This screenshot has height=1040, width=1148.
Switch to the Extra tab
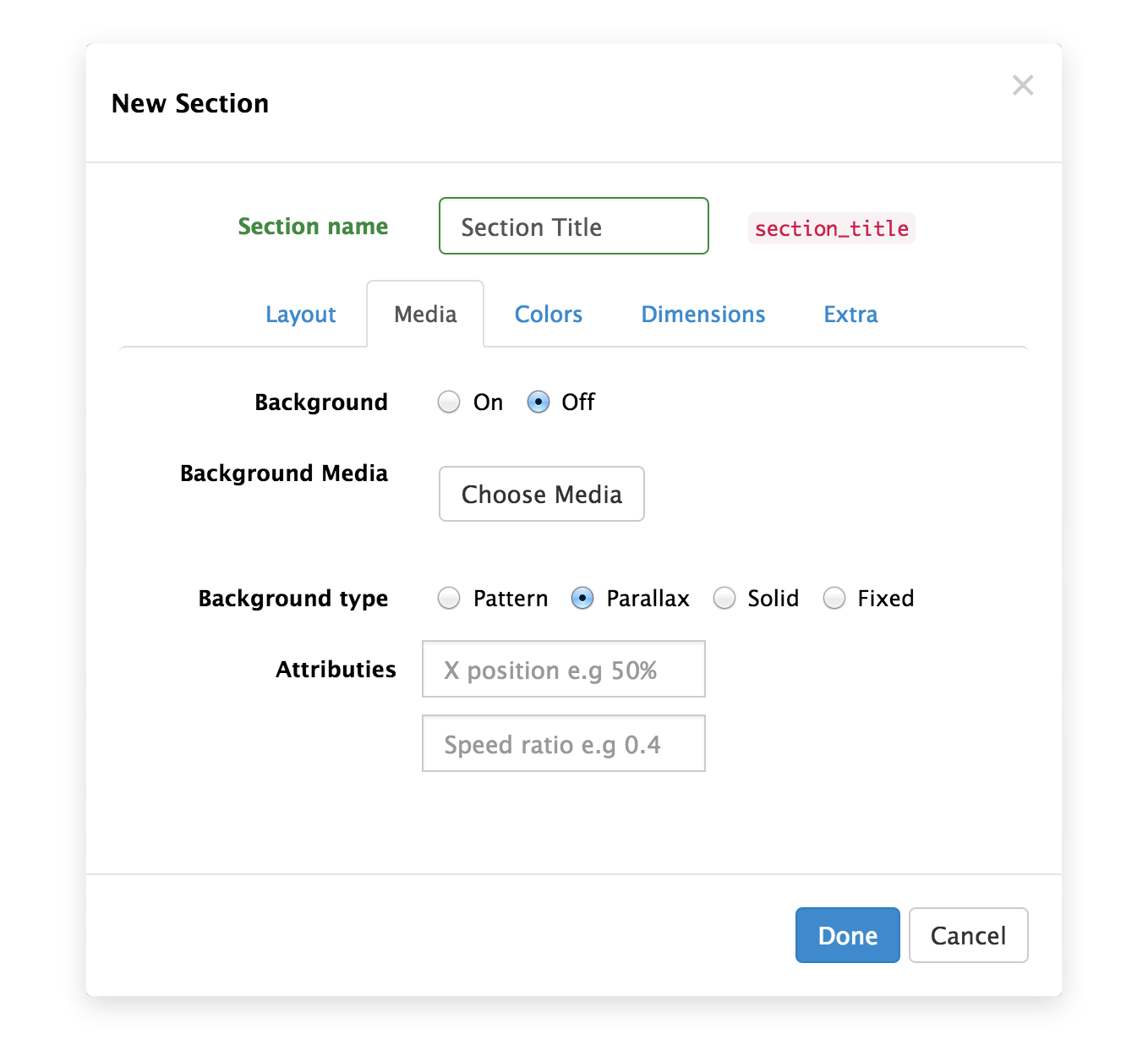[x=850, y=315]
